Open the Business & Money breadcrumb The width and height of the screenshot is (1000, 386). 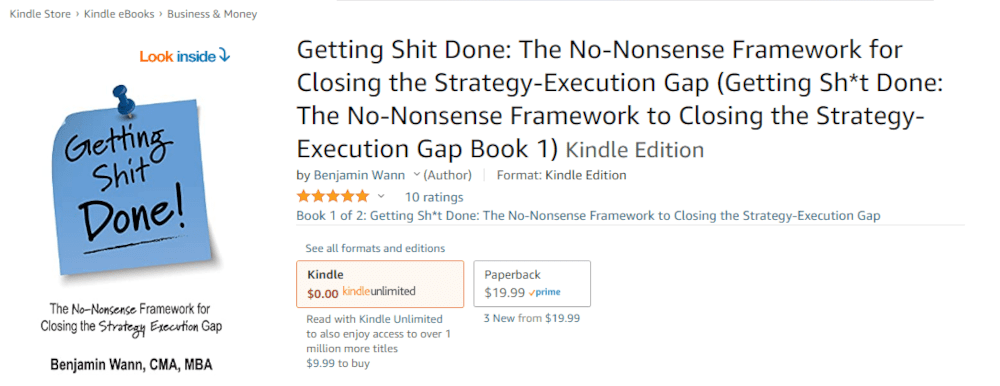coord(212,14)
